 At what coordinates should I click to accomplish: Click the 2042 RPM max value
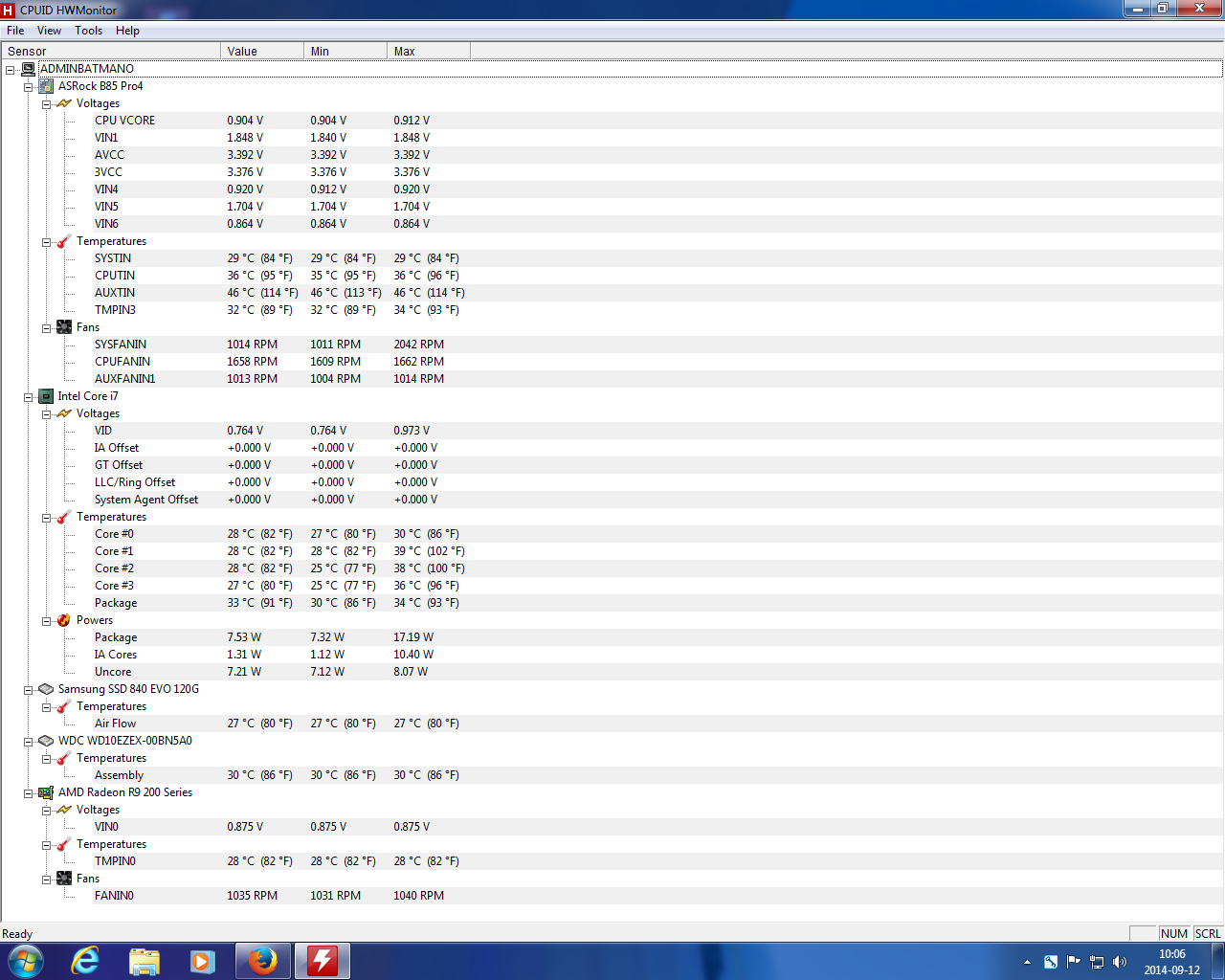[419, 345]
